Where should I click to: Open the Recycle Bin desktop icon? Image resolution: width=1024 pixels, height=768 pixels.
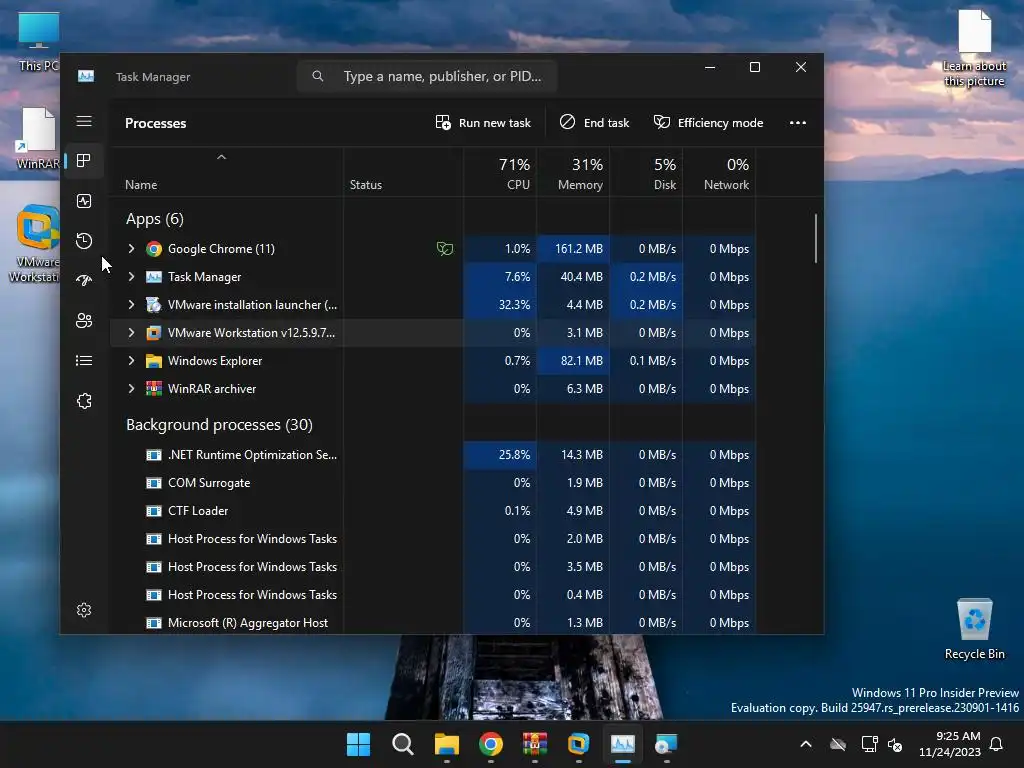click(974, 630)
